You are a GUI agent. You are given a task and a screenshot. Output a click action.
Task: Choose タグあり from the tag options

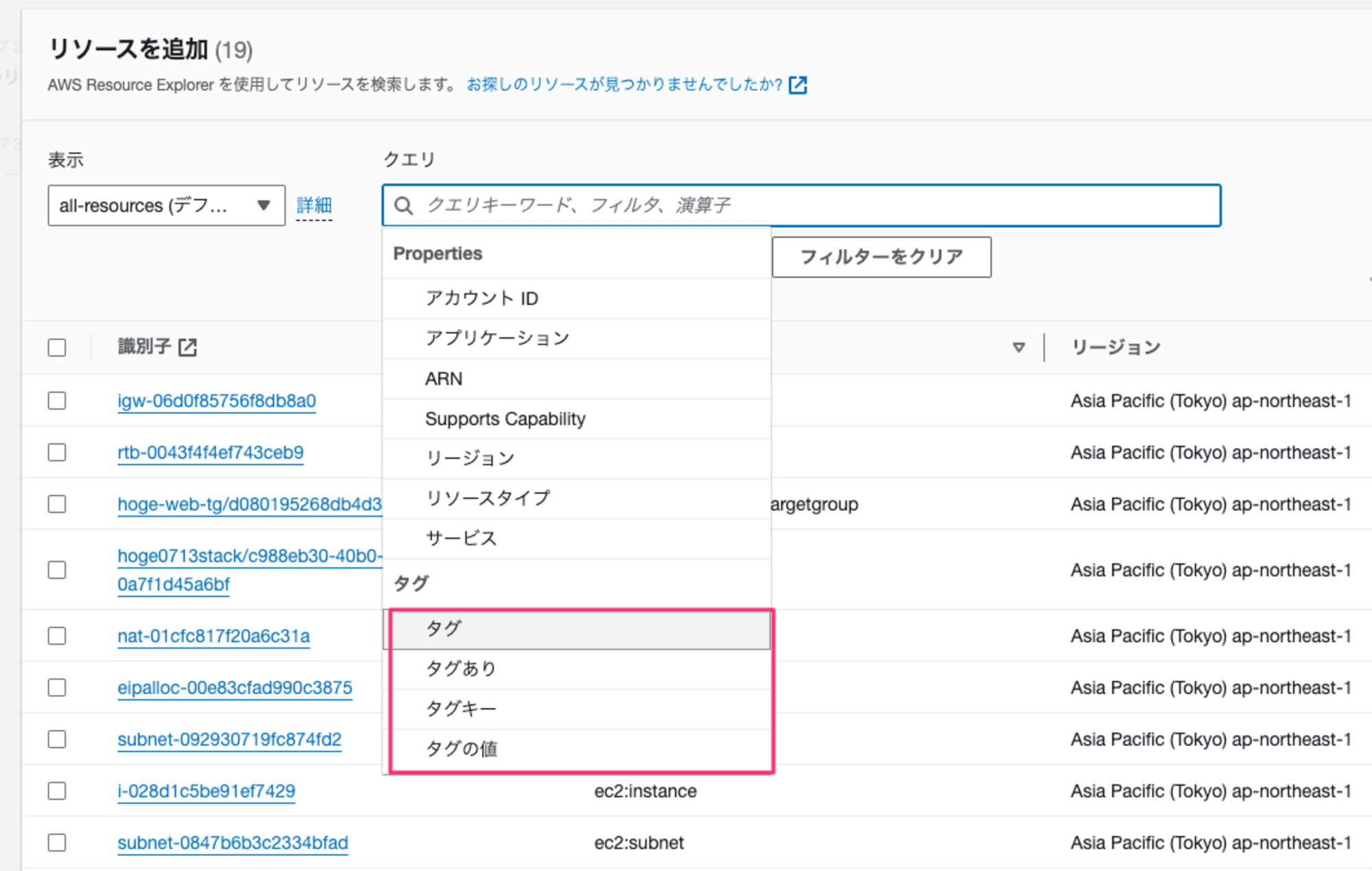pos(576,669)
